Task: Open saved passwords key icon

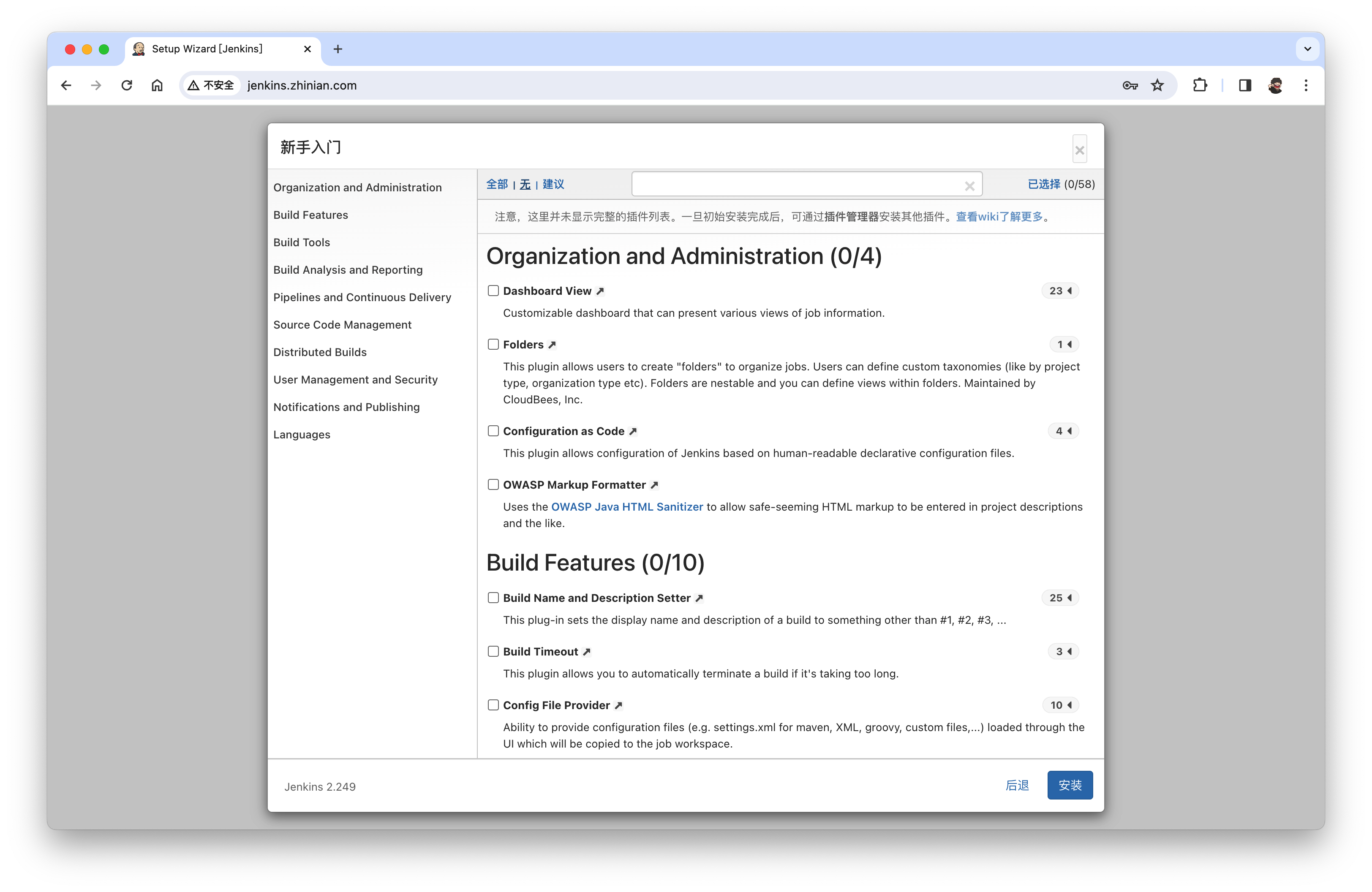Action: 1130,85
